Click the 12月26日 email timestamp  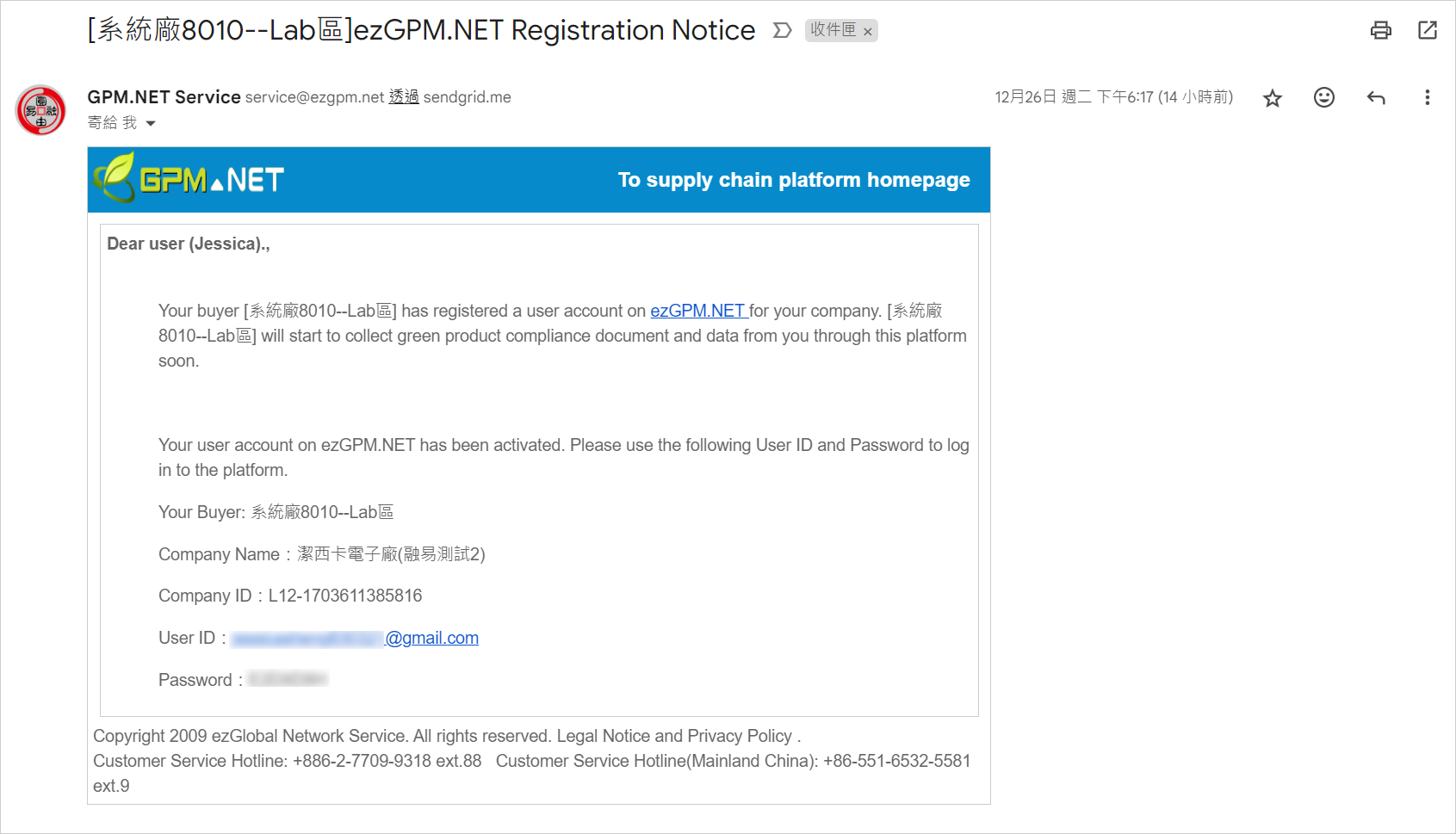(1113, 97)
